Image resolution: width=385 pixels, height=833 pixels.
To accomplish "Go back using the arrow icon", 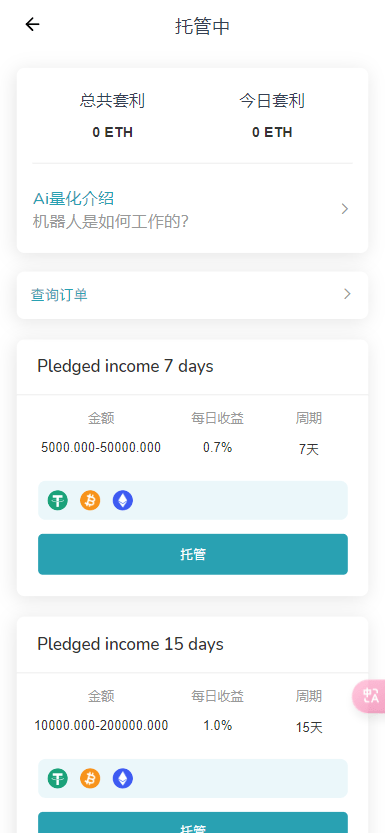I will [x=32, y=24].
